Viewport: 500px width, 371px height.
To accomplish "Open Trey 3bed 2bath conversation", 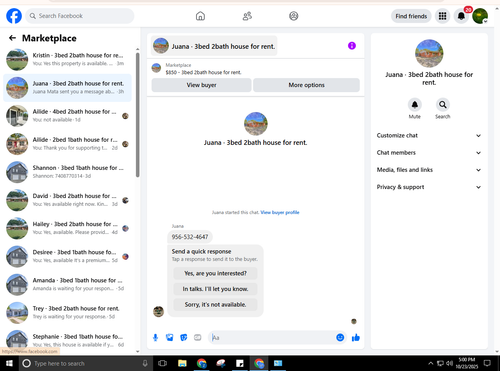I will [67, 313].
